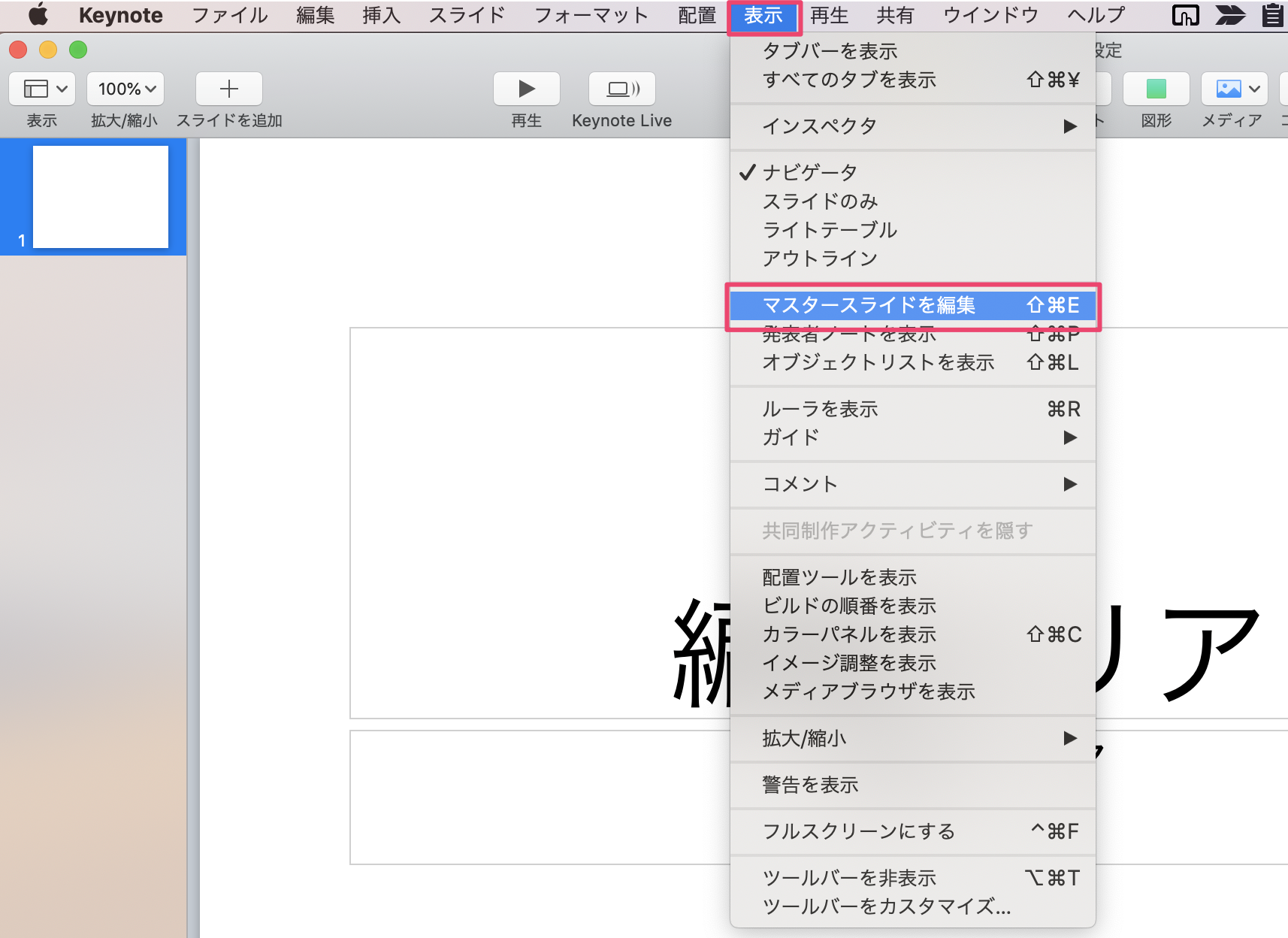
Task: Open the フォーマット menu in menu bar
Action: [x=591, y=15]
